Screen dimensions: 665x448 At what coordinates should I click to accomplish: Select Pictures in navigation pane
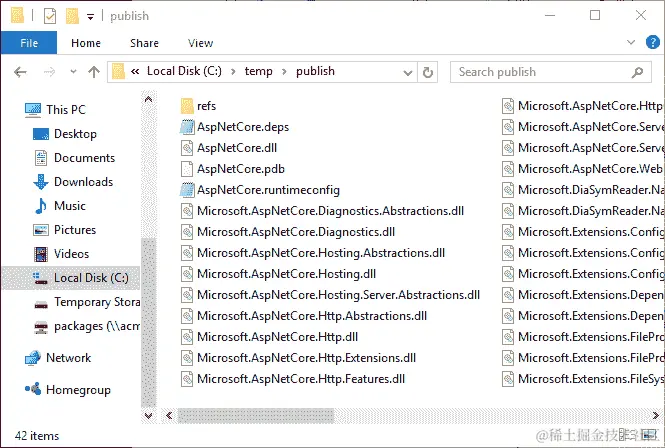[x=64, y=230]
